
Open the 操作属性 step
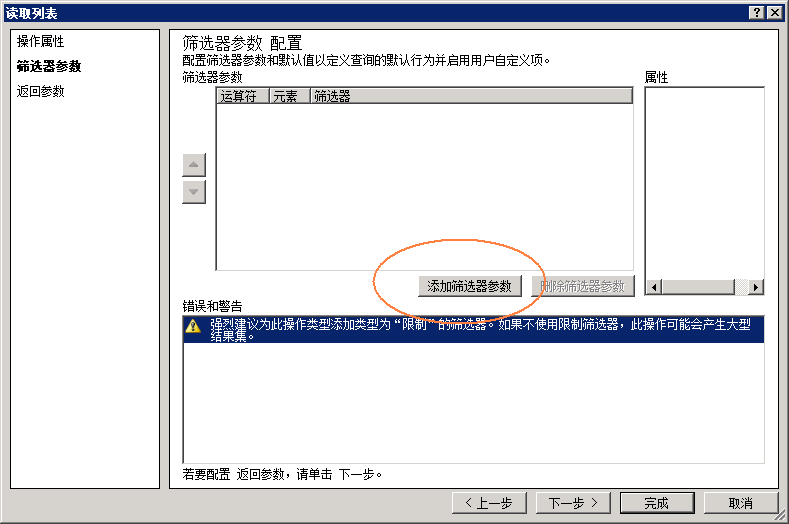pyautogui.click(x=40, y=41)
